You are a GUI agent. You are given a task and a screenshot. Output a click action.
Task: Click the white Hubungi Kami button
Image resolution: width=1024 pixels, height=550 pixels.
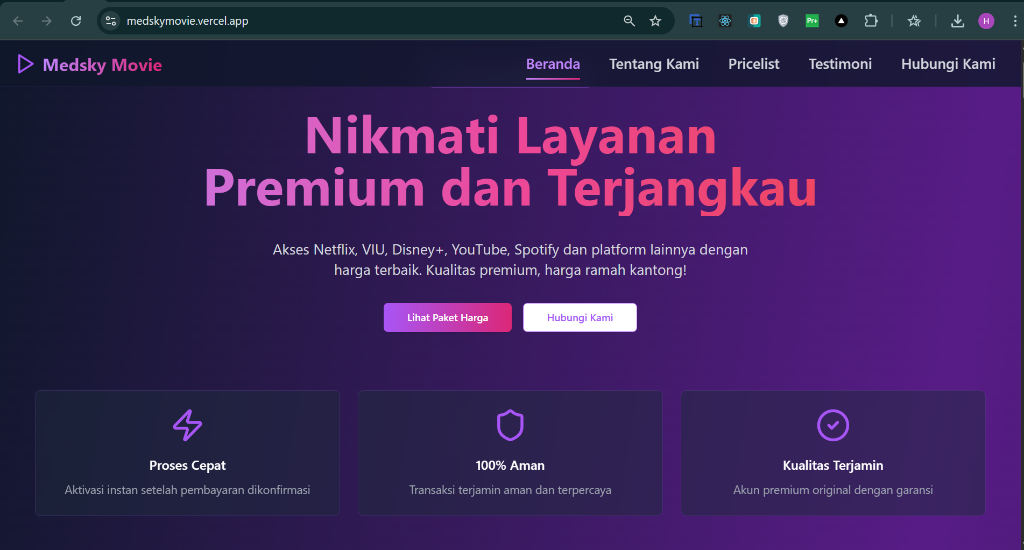[x=579, y=317]
